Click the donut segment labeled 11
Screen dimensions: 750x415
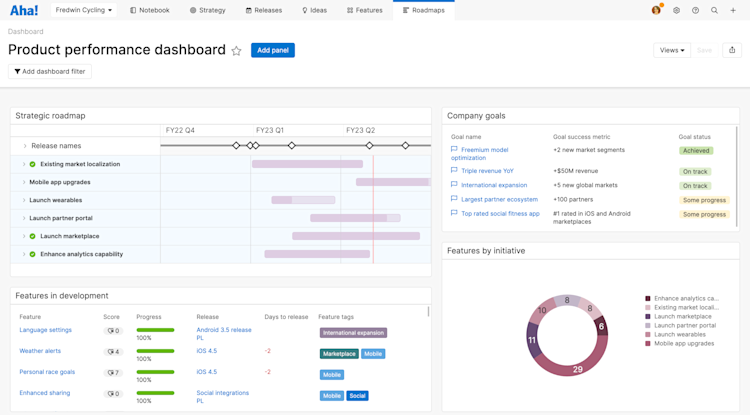pos(532,340)
